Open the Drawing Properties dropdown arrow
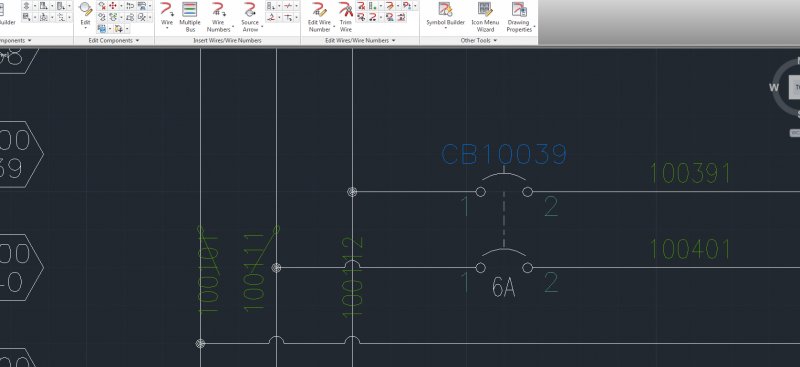The width and height of the screenshot is (800, 367). (534, 27)
